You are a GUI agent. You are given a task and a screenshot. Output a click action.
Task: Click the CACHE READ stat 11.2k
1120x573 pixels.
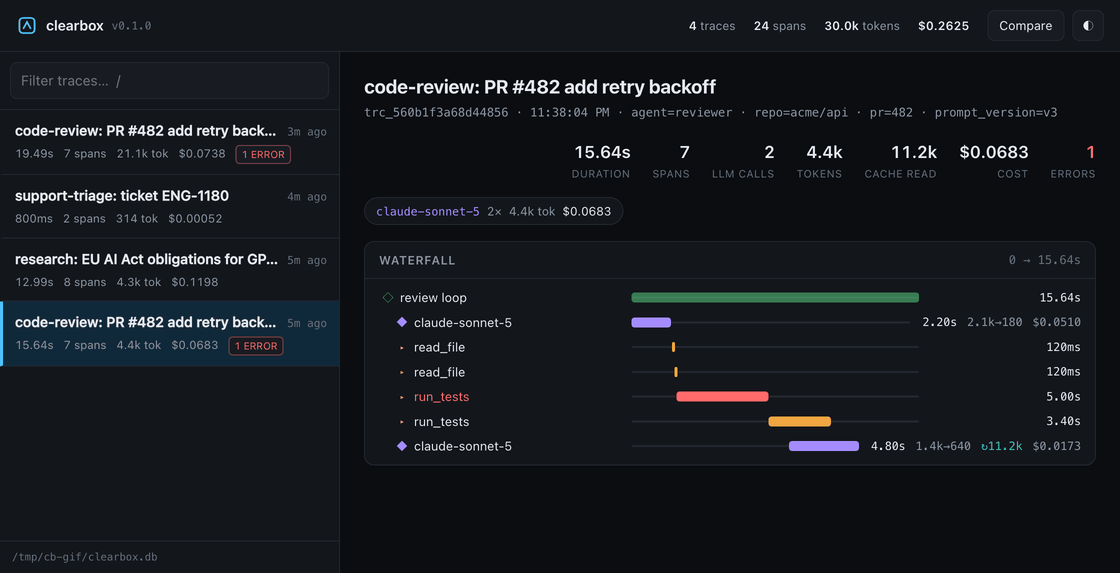click(901, 161)
